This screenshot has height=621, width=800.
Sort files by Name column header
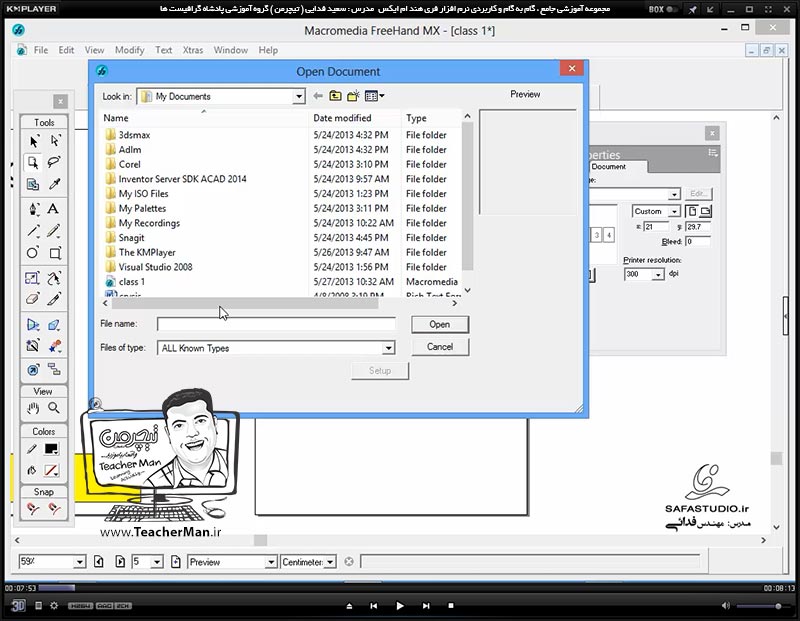pyautogui.click(x=204, y=118)
